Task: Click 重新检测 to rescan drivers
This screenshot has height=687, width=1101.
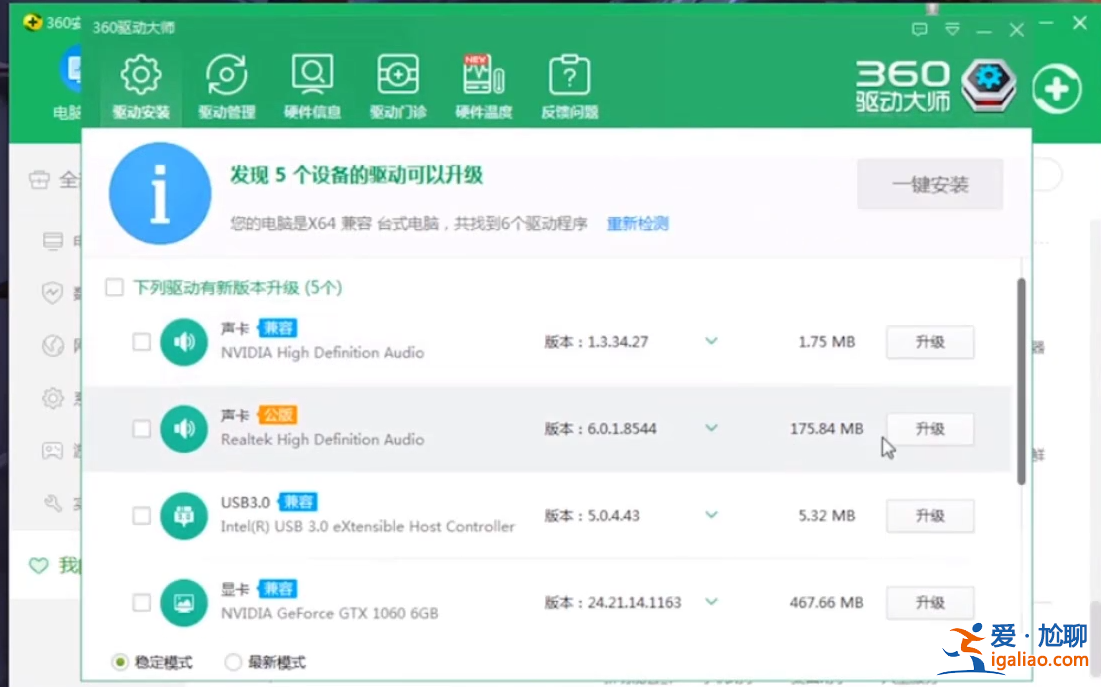Action: tap(637, 224)
